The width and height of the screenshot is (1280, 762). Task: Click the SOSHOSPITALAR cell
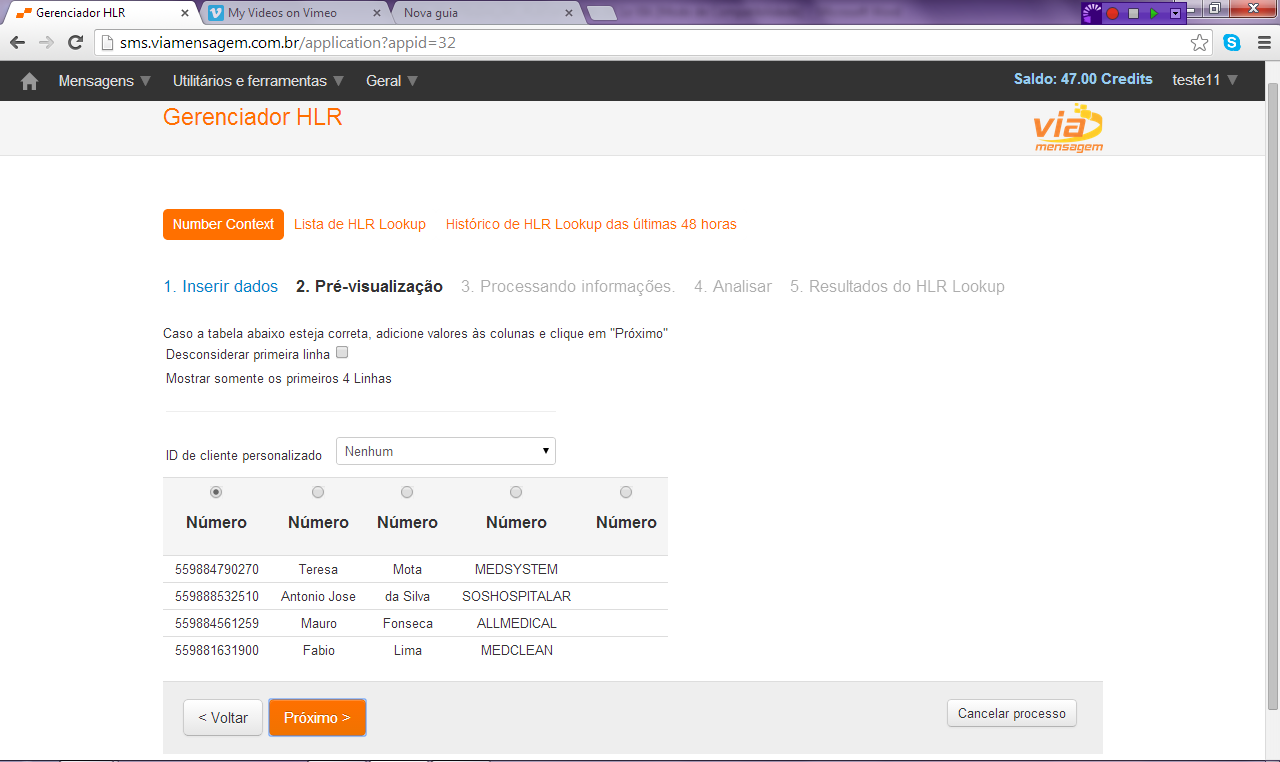click(x=516, y=596)
